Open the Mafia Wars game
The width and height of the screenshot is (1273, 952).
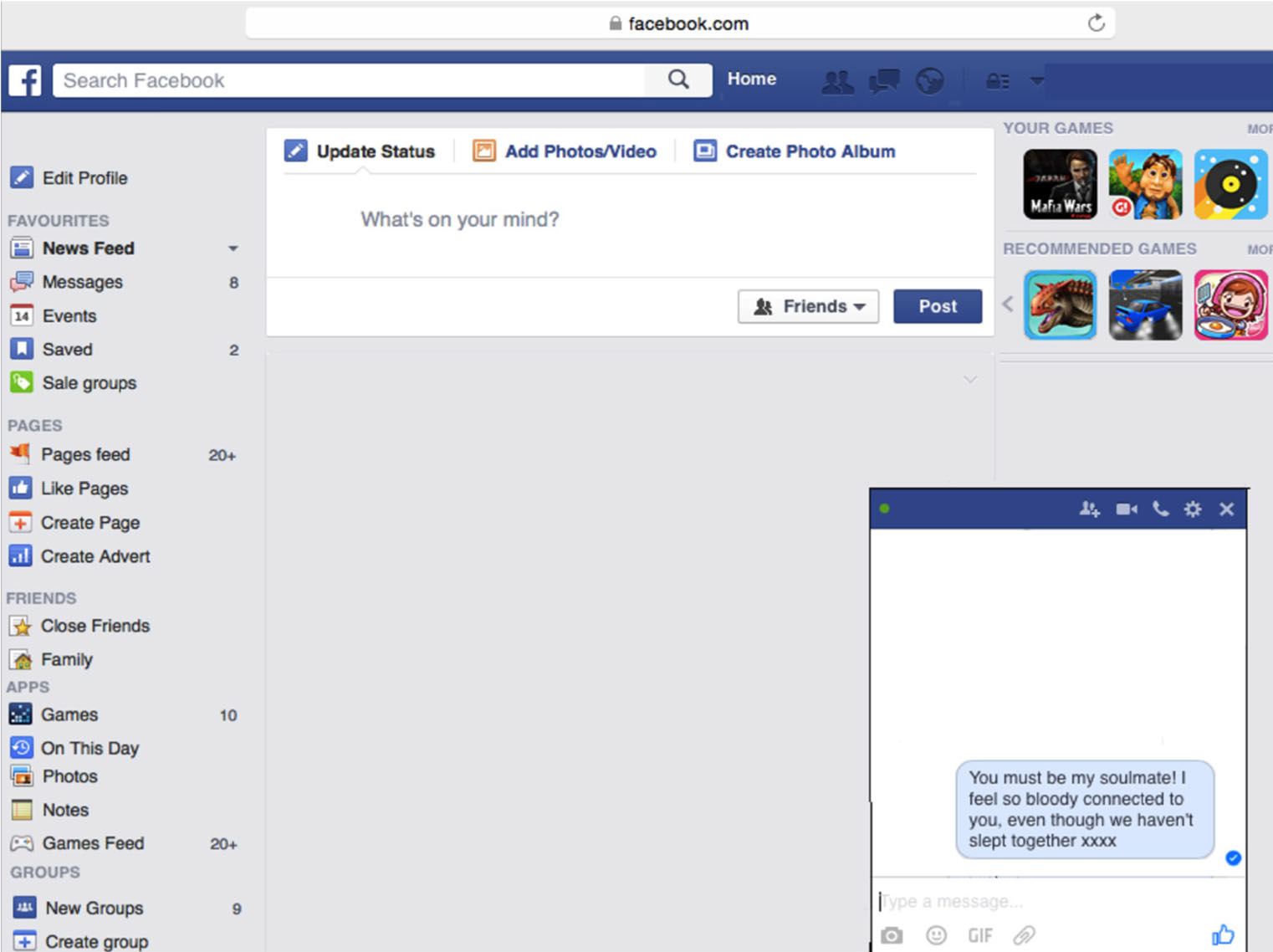[1061, 184]
